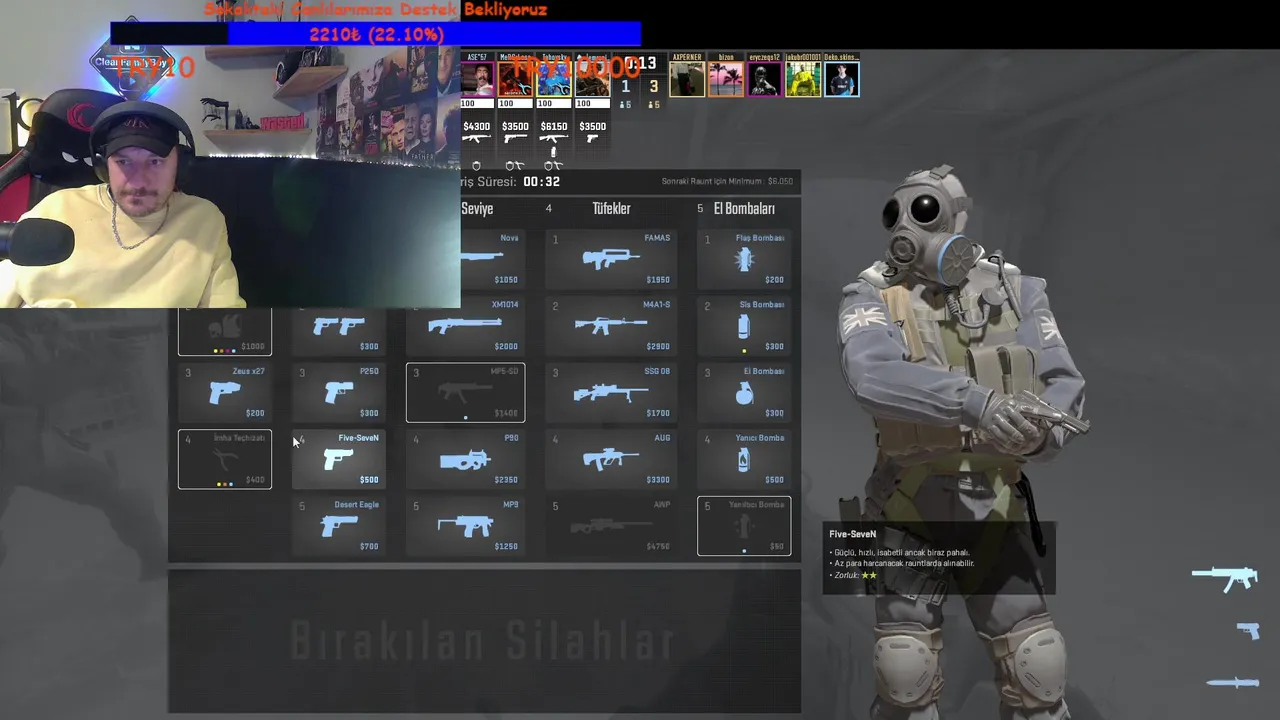Buy the Yanıcı Bomba incendiary
This screenshot has width=1280, height=720.
click(744, 460)
